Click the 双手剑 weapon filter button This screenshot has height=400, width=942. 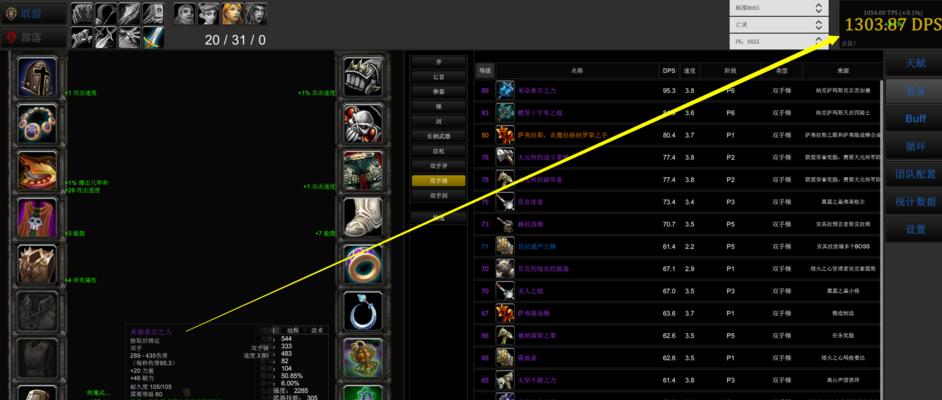[439, 196]
